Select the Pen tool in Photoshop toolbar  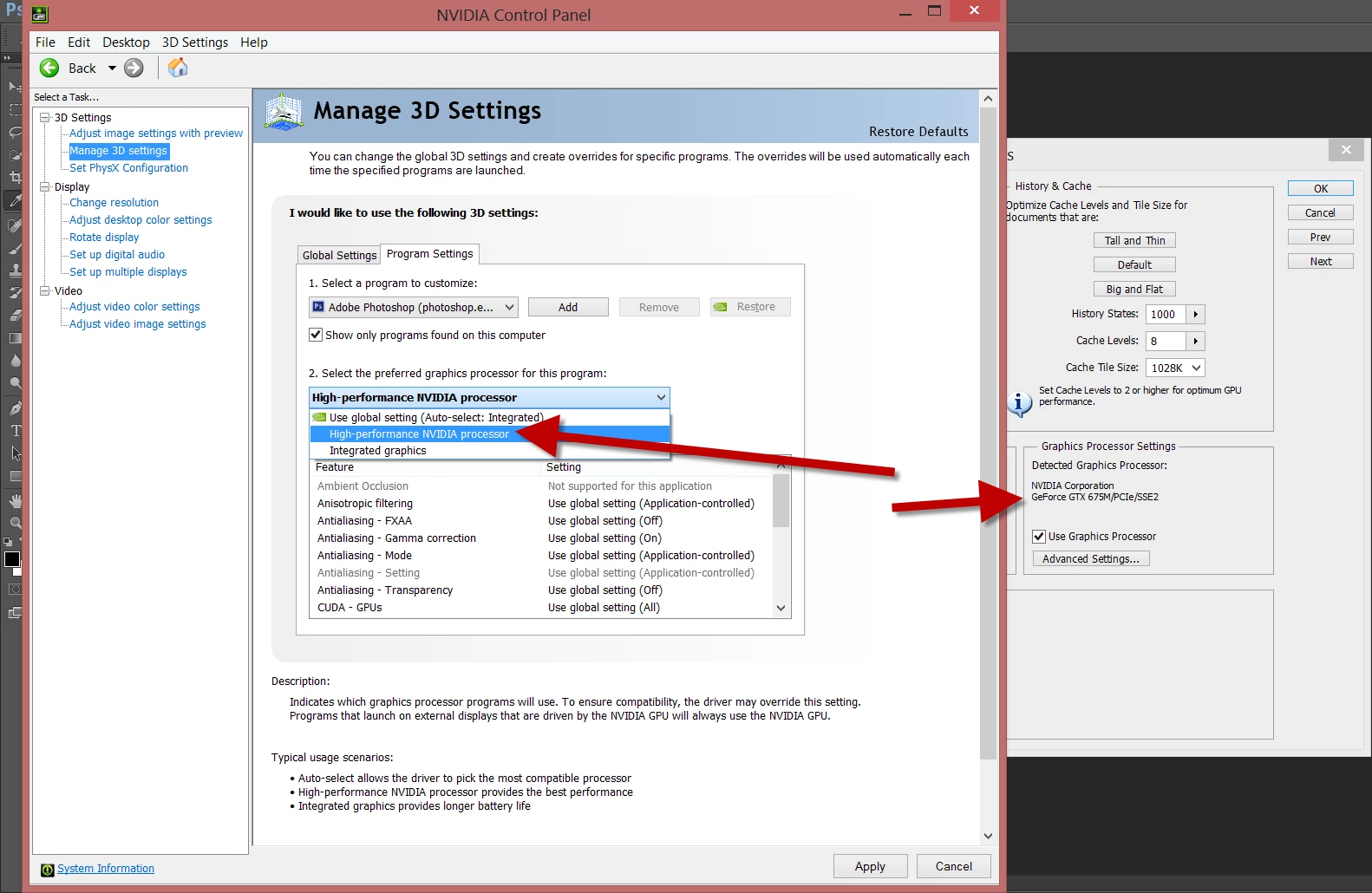[x=15, y=407]
